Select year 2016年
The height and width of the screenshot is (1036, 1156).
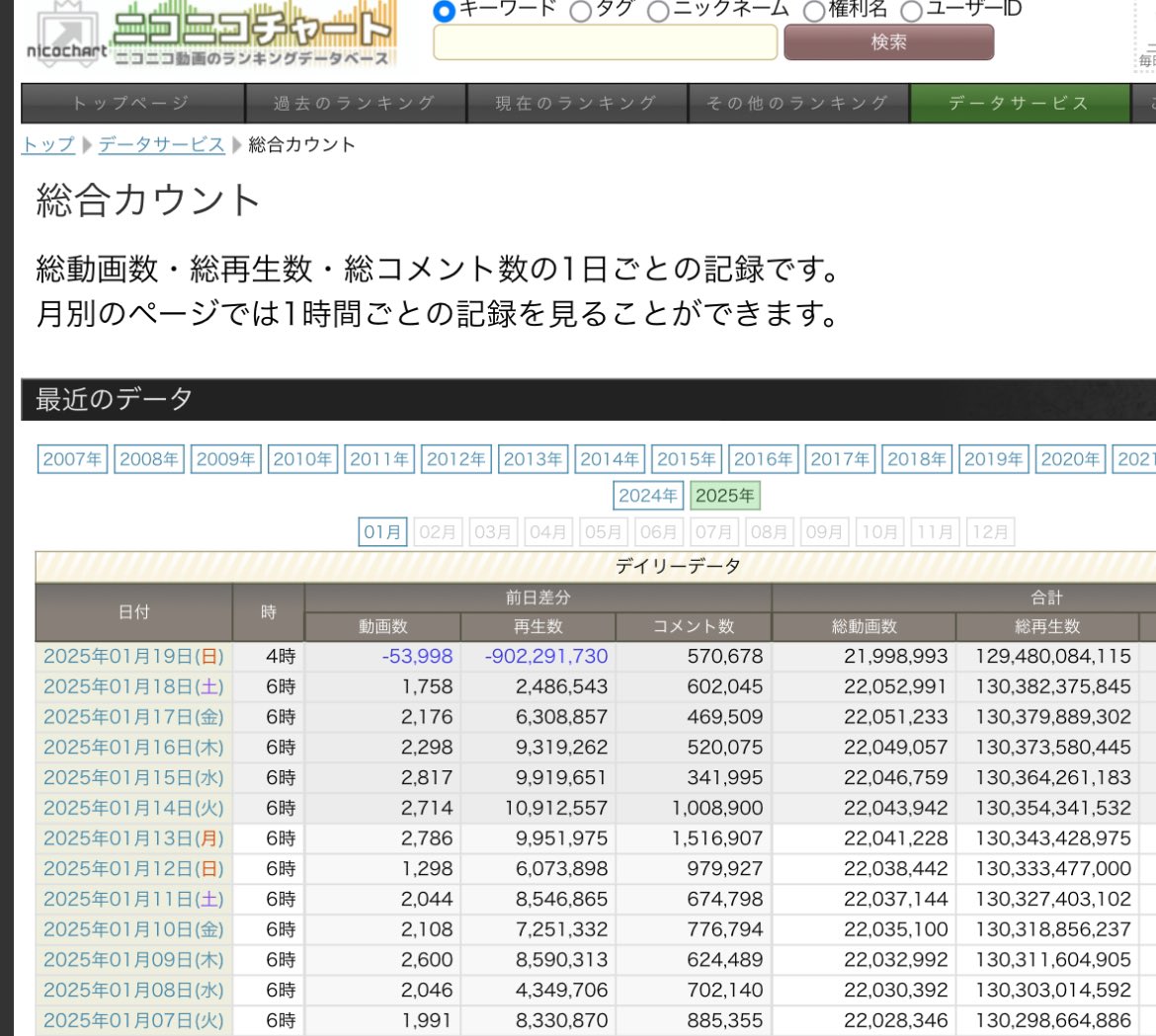(x=763, y=459)
